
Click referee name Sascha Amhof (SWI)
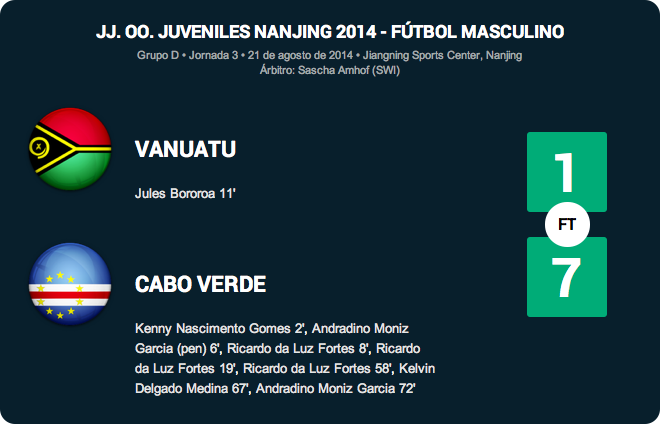click(349, 70)
